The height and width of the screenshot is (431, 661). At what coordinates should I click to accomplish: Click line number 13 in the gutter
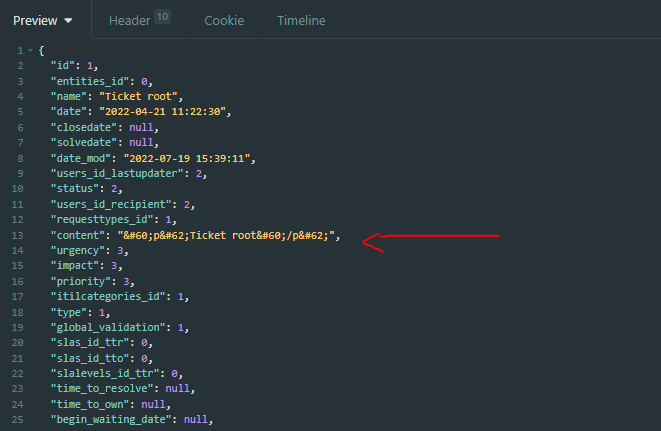[17, 235]
